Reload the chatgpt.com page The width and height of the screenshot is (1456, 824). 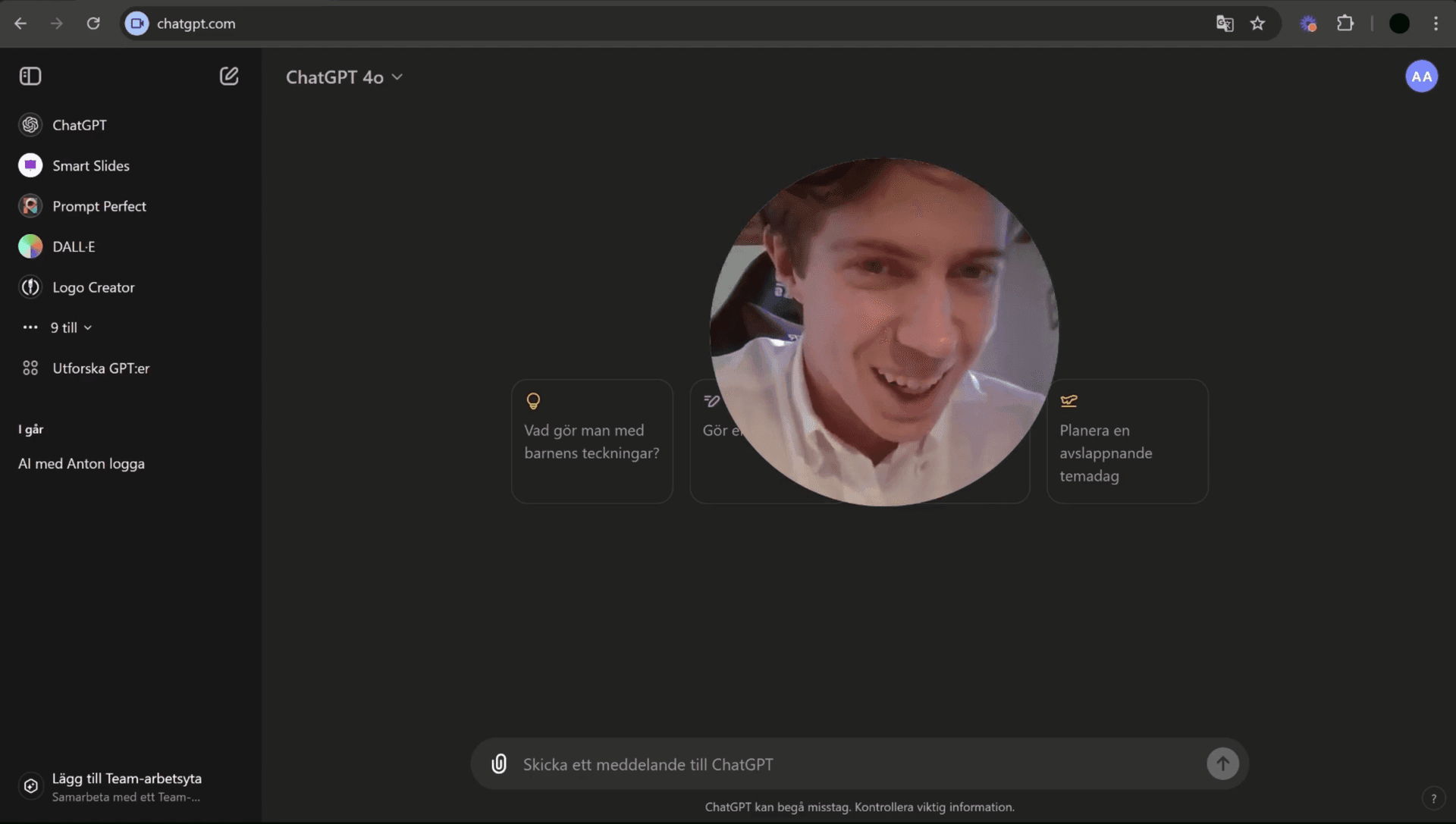pyautogui.click(x=93, y=23)
